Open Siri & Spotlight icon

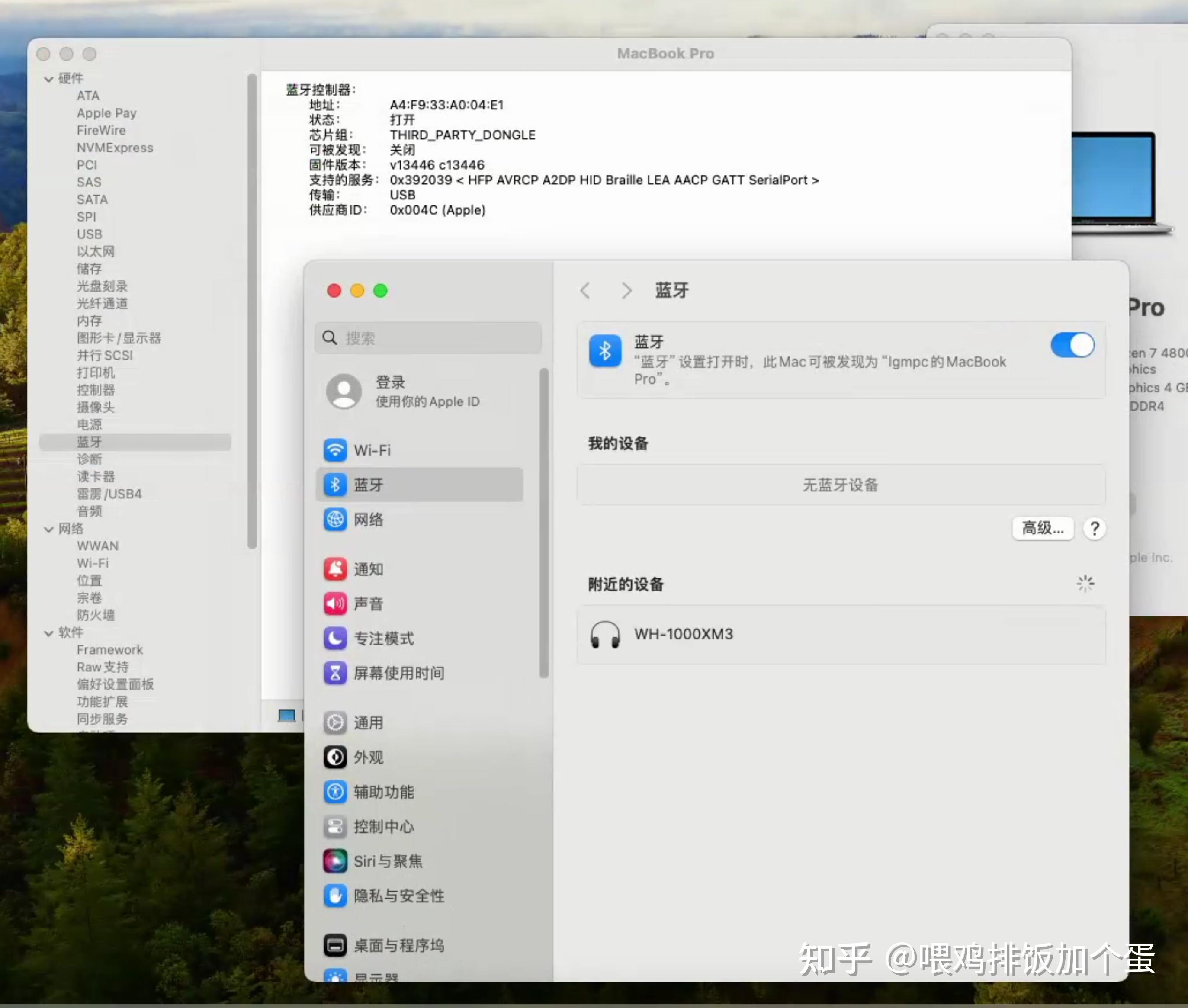pos(335,861)
